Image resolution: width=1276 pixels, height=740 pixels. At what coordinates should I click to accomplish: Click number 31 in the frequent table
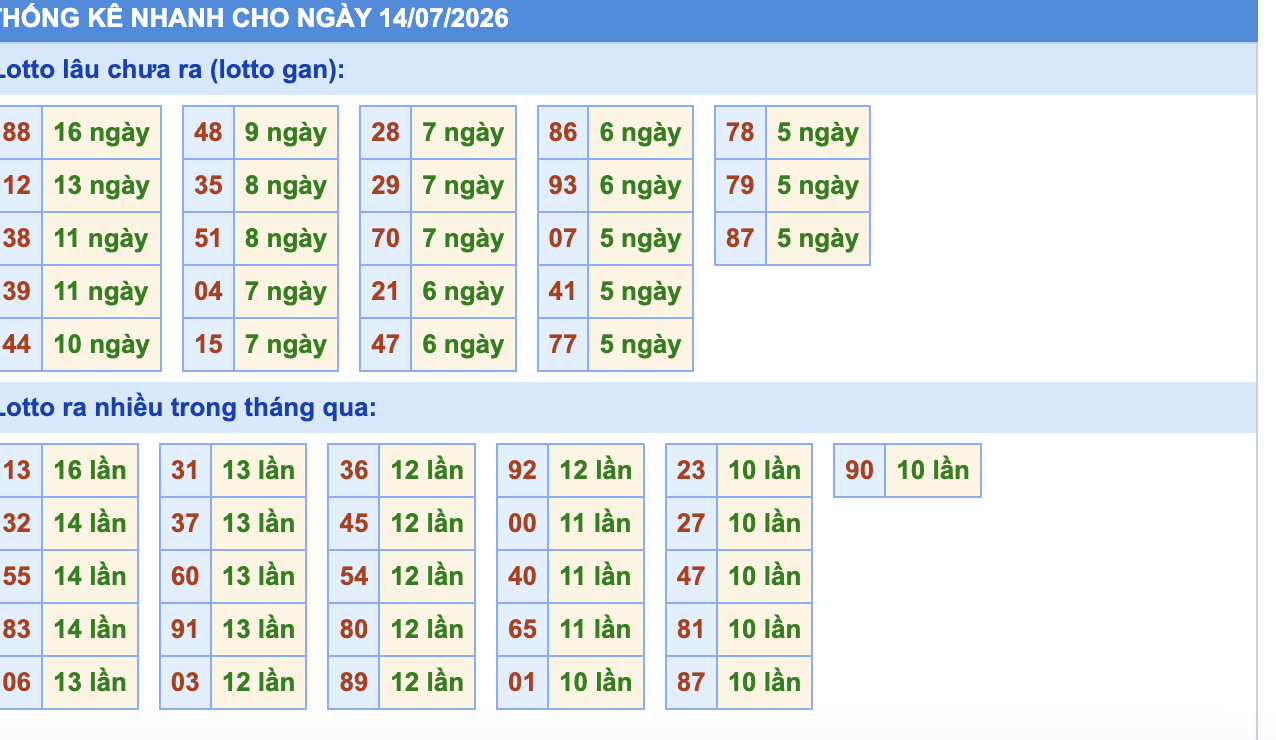point(185,470)
